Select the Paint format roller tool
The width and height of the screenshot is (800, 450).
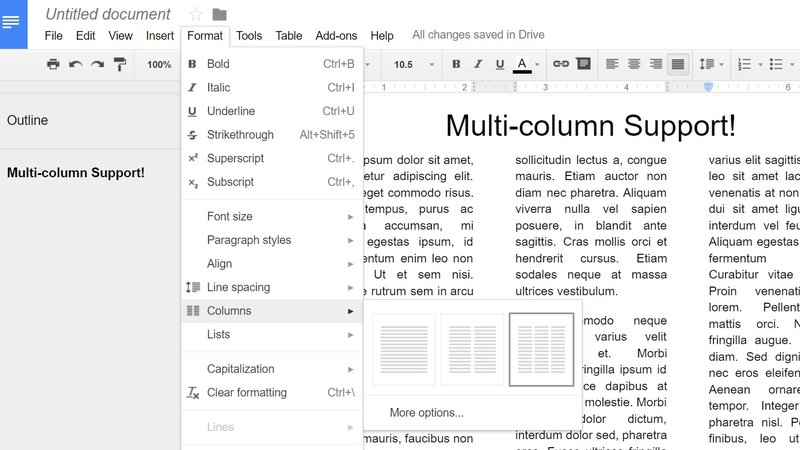click(120, 64)
